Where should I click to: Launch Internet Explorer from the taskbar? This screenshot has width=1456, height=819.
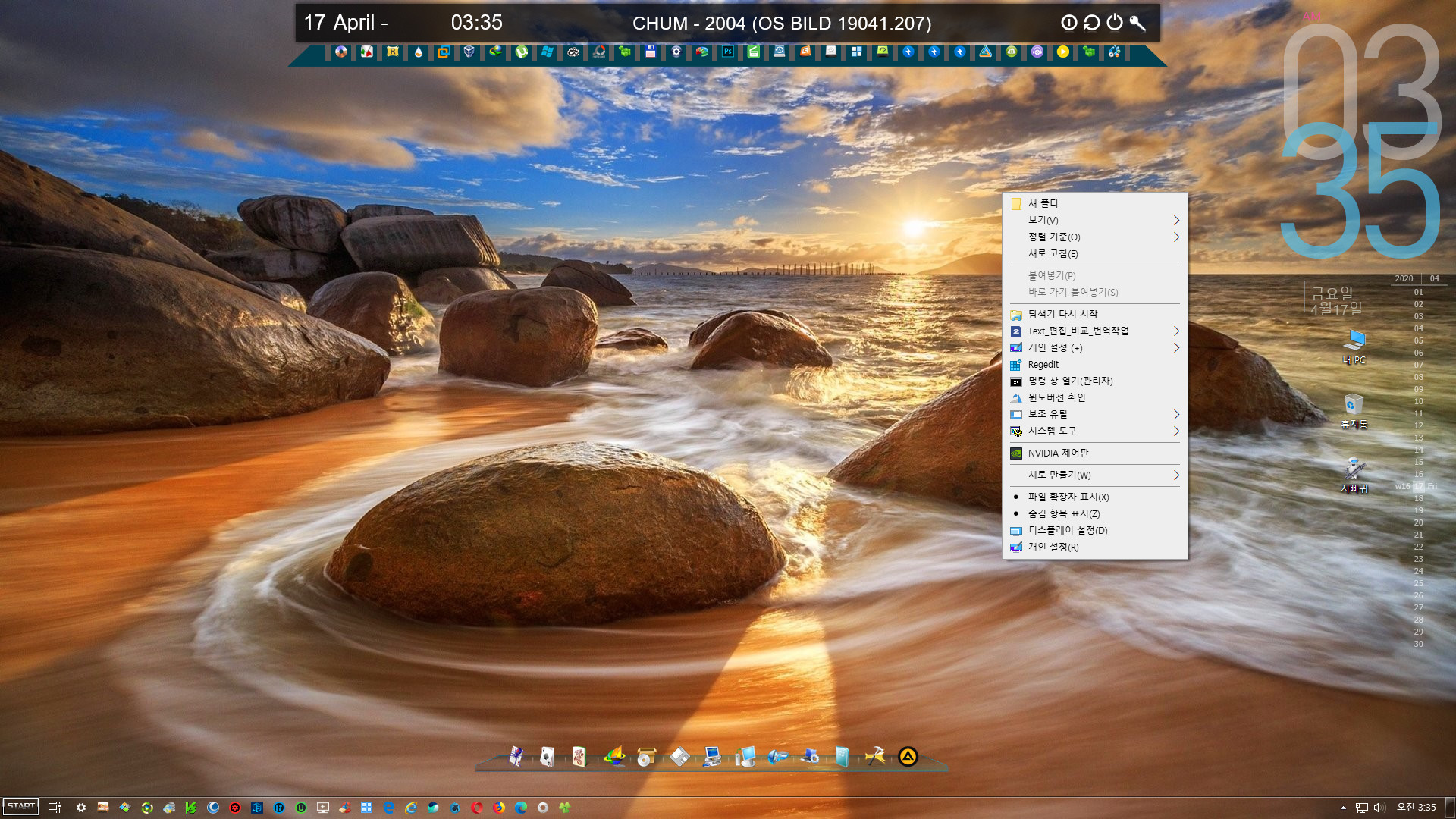coord(411,808)
